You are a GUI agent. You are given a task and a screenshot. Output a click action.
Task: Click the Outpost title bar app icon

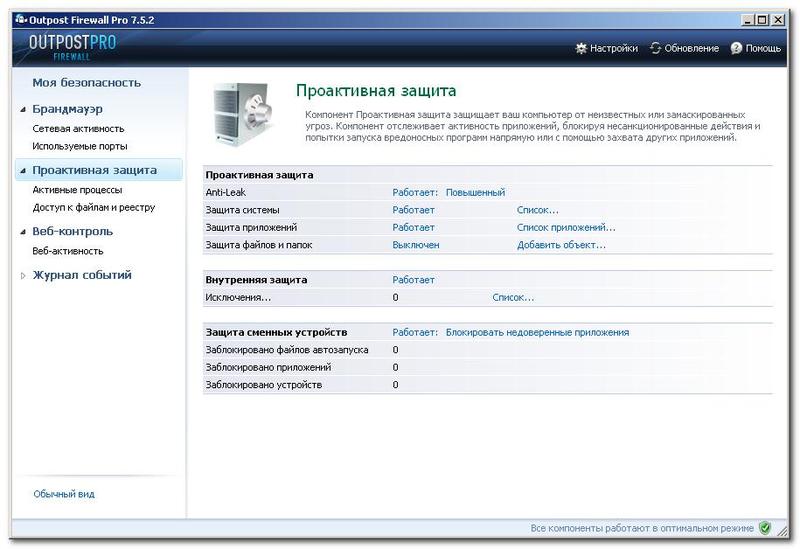coord(20,20)
